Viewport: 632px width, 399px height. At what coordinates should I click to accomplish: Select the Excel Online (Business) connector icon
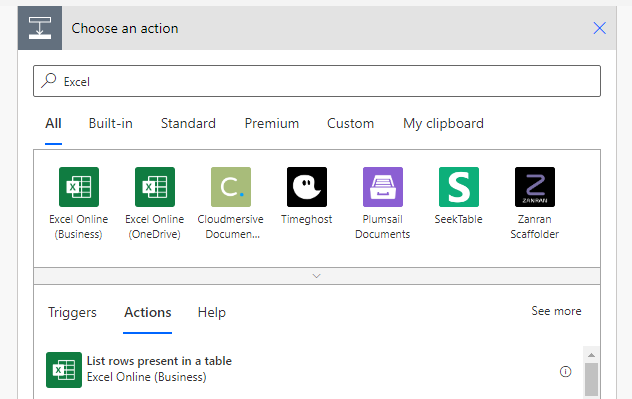pos(79,187)
